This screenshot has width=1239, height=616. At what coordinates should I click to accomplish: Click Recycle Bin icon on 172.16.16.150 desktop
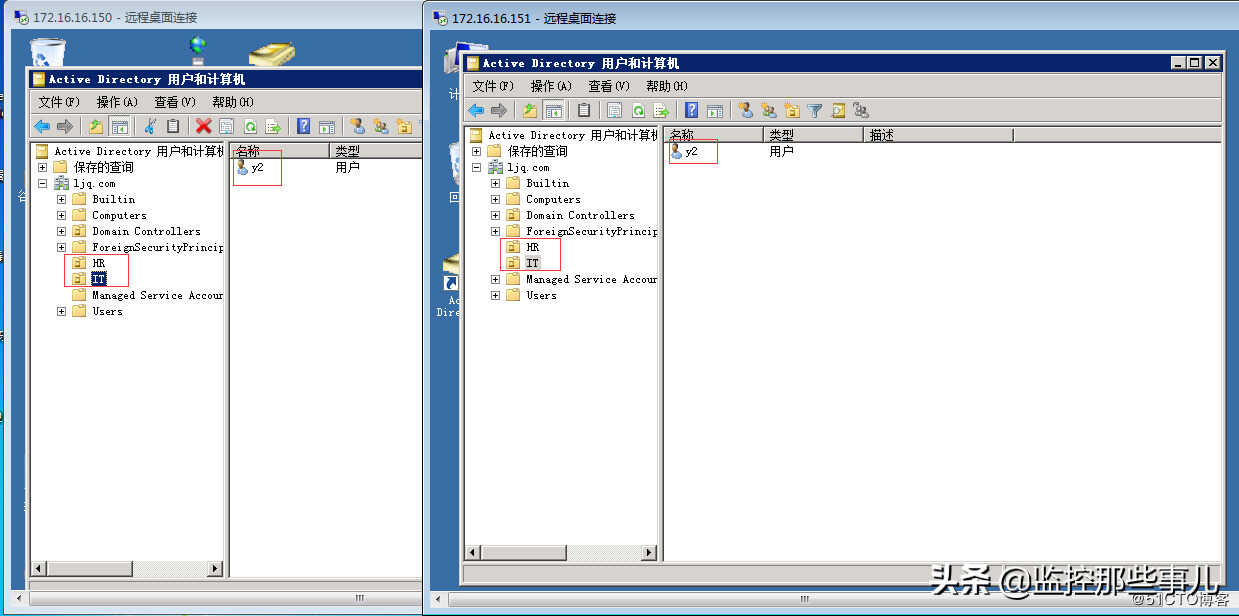coord(47,52)
